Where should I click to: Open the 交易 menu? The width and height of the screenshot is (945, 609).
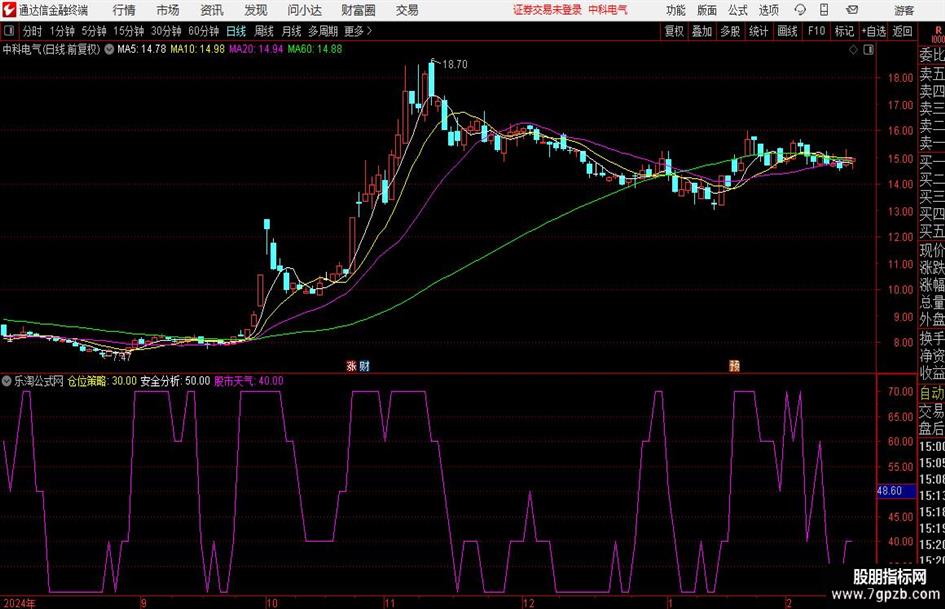point(407,10)
